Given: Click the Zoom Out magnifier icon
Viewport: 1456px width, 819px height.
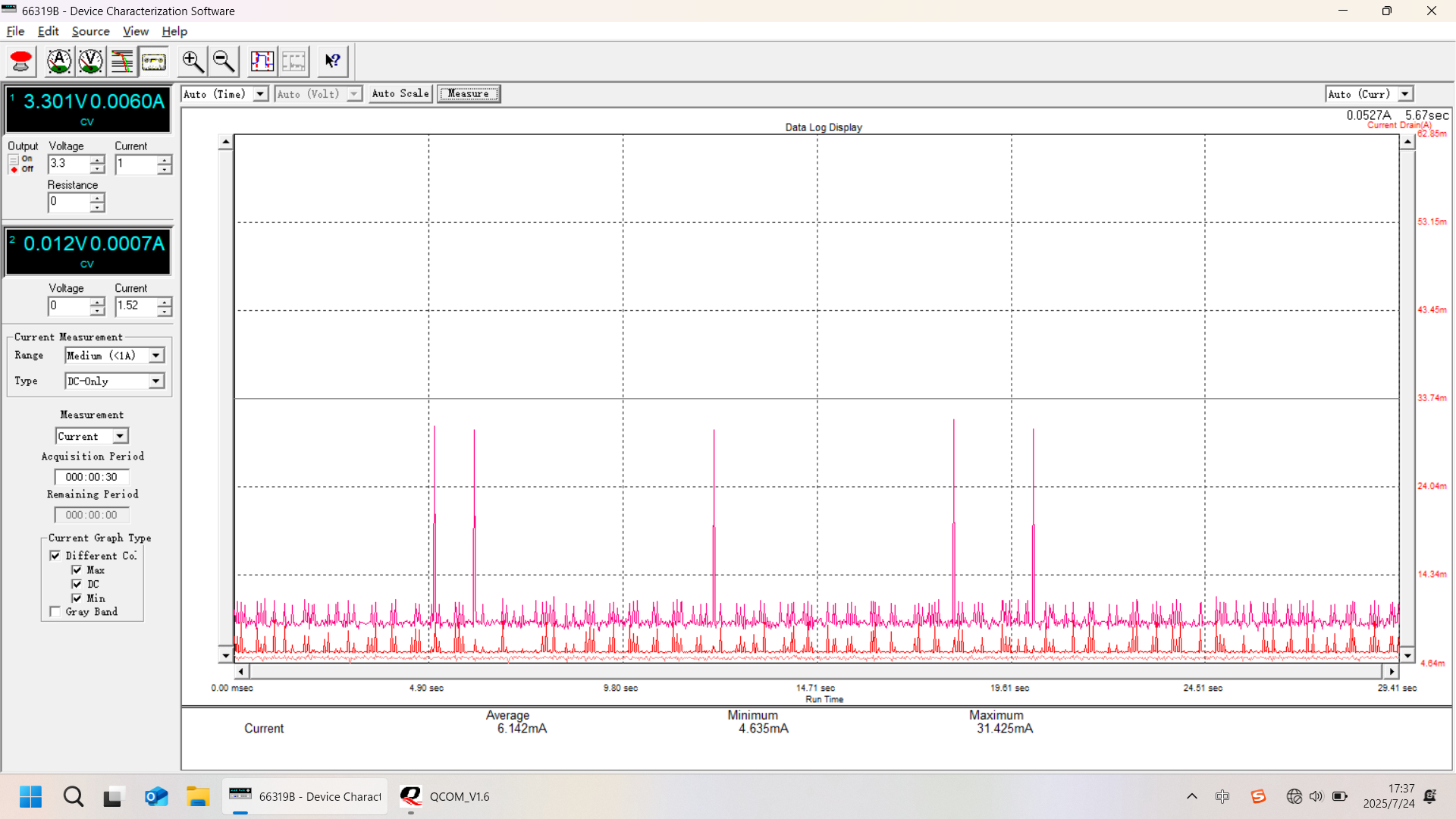Looking at the screenshot, I should [x=223, y=61].
